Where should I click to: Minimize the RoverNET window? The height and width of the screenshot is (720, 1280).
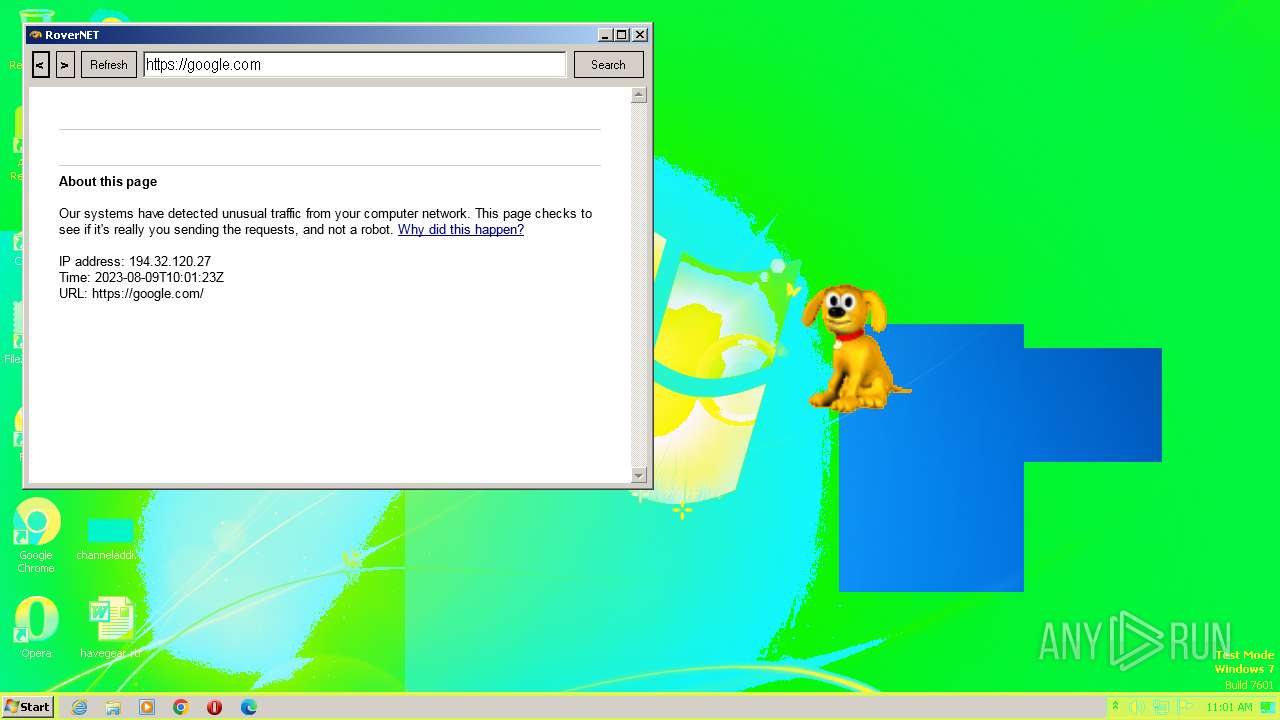coord(605,35)
